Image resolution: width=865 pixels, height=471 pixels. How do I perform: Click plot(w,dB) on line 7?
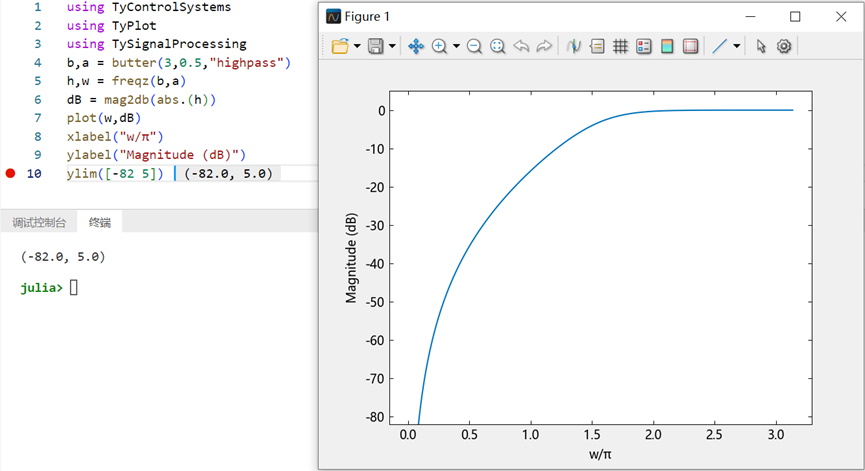click(104, 118)
